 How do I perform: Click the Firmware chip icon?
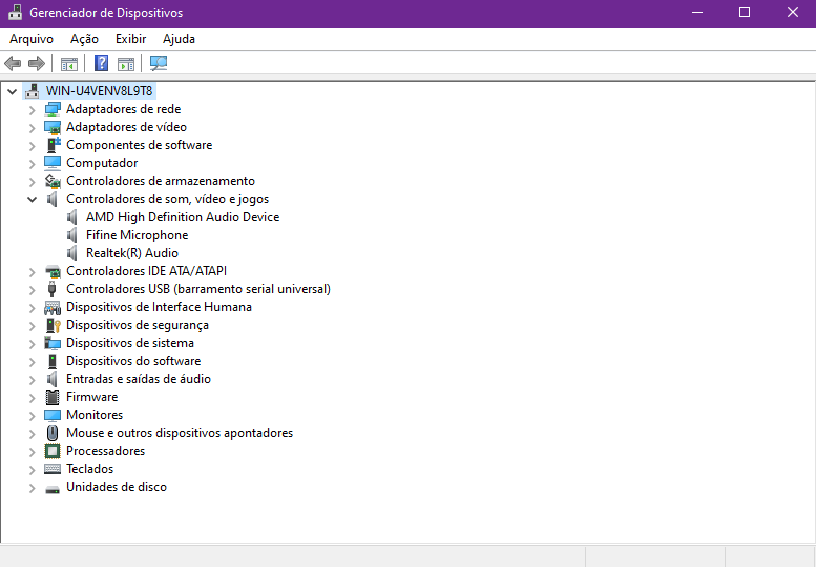point(52,397)
